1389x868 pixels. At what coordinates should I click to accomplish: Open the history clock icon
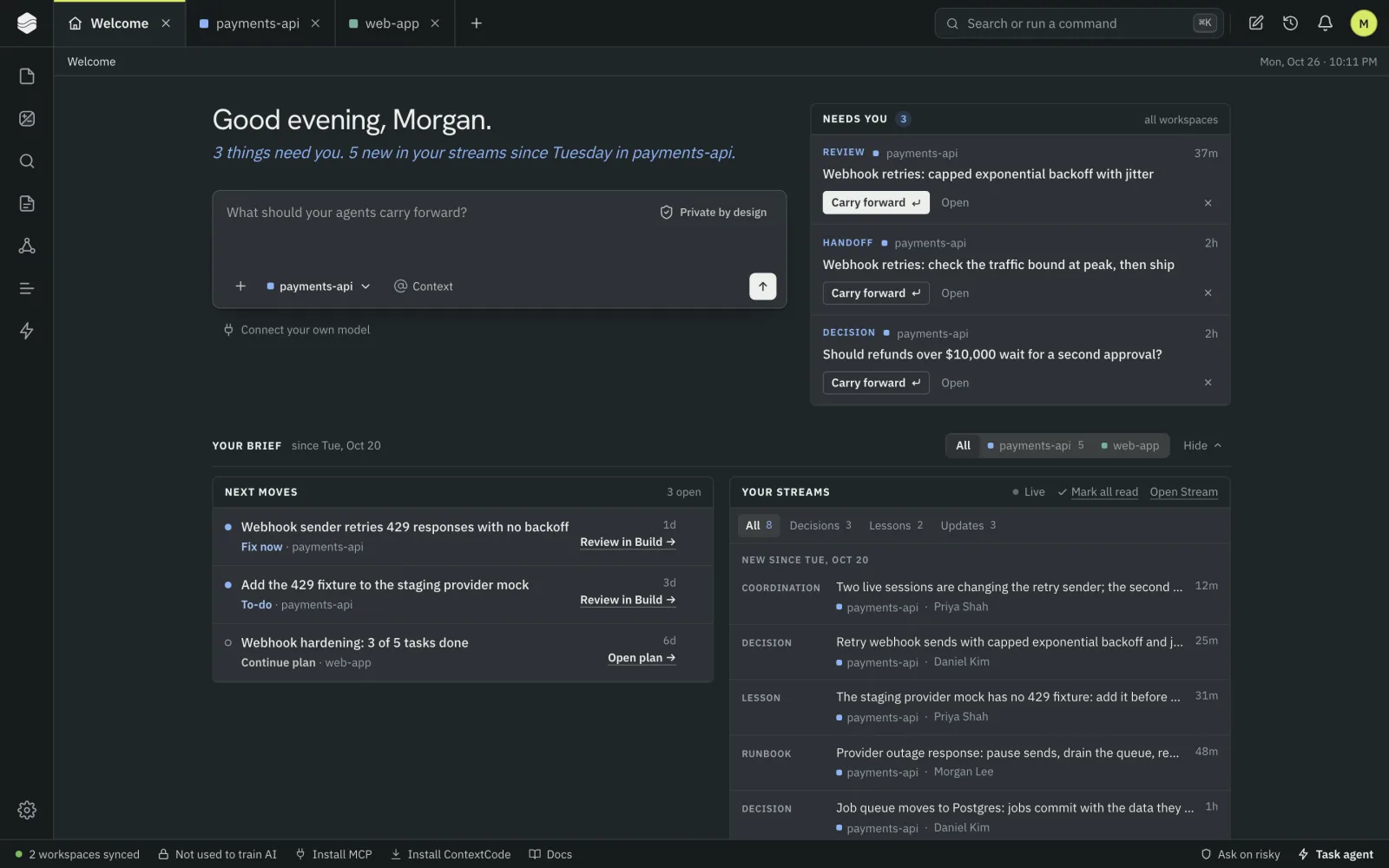(1290, 23)
